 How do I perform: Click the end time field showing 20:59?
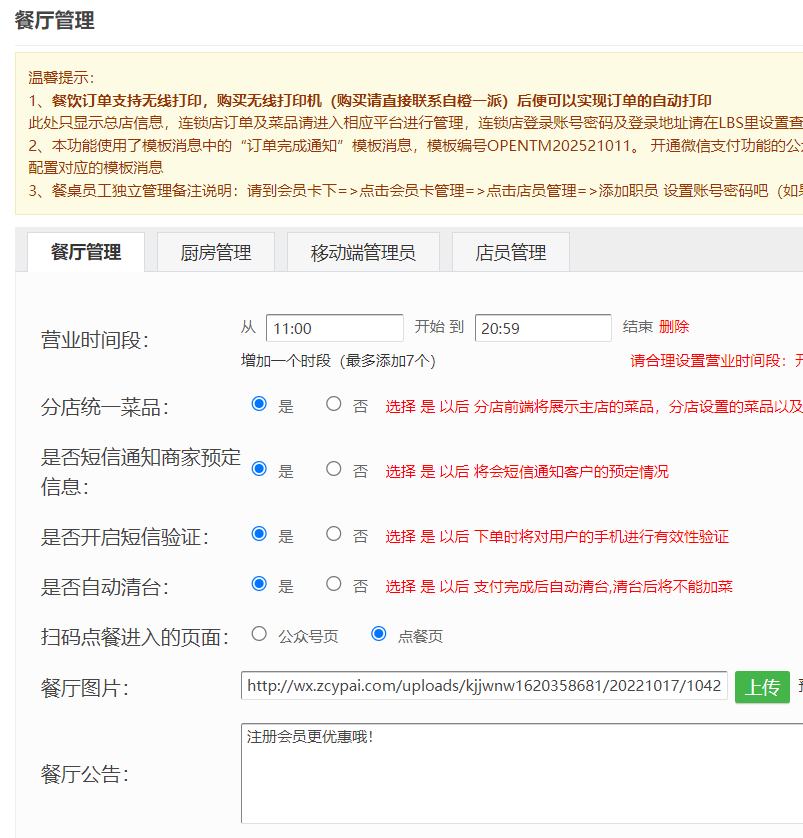tap(543, 328)
